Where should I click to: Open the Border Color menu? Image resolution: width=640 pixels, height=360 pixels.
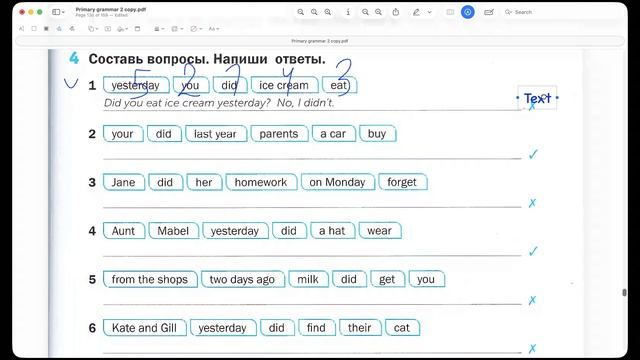(x=177, y=29)
